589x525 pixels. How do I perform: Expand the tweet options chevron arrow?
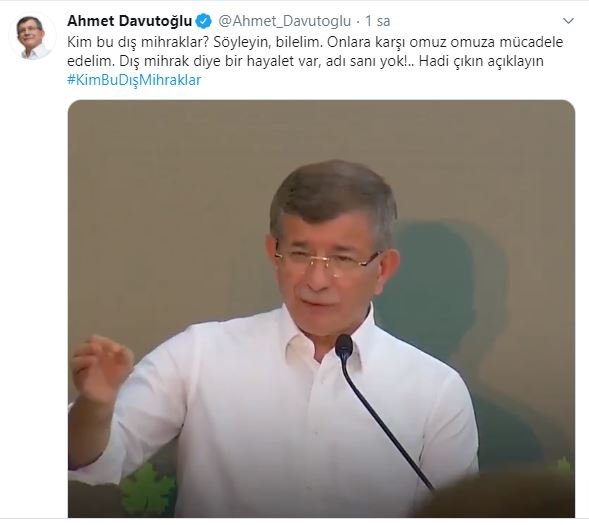[569, 21]
